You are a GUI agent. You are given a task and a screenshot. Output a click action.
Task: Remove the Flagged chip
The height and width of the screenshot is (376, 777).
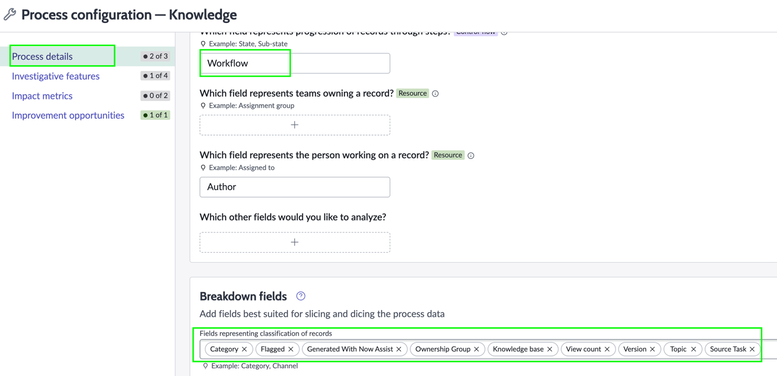coord(291,349)
